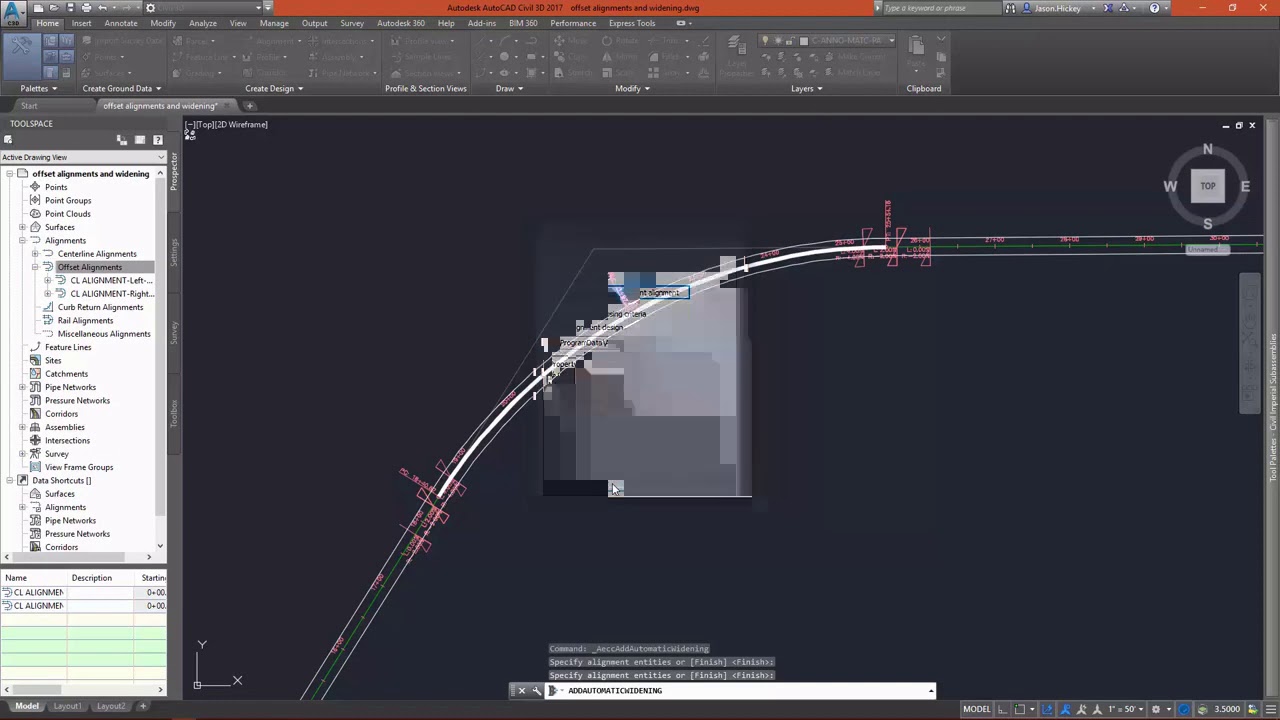
Task: Switch to the Analyze ribbon tab
Action: pos(203,23)
